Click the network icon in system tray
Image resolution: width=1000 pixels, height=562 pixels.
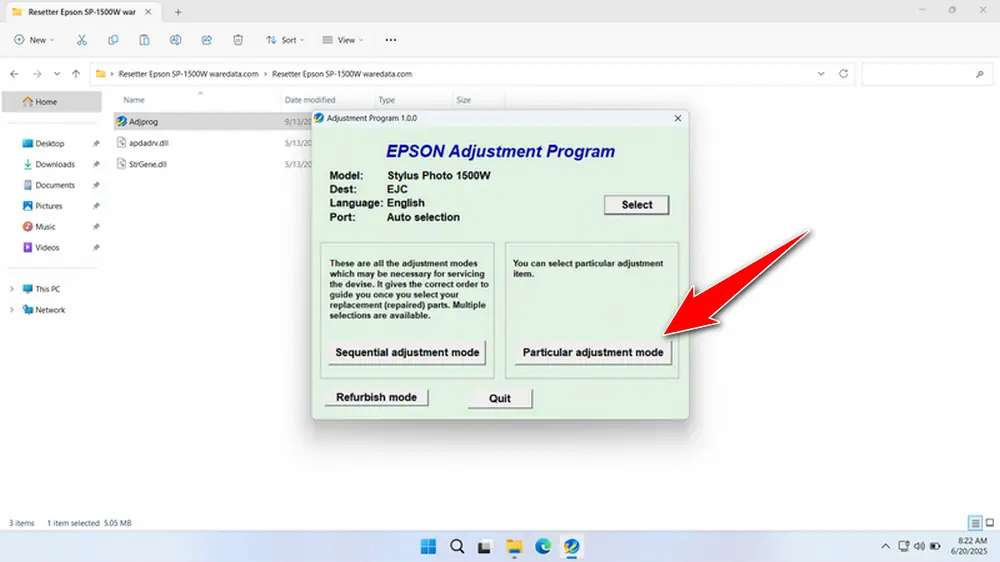[903, 547]
